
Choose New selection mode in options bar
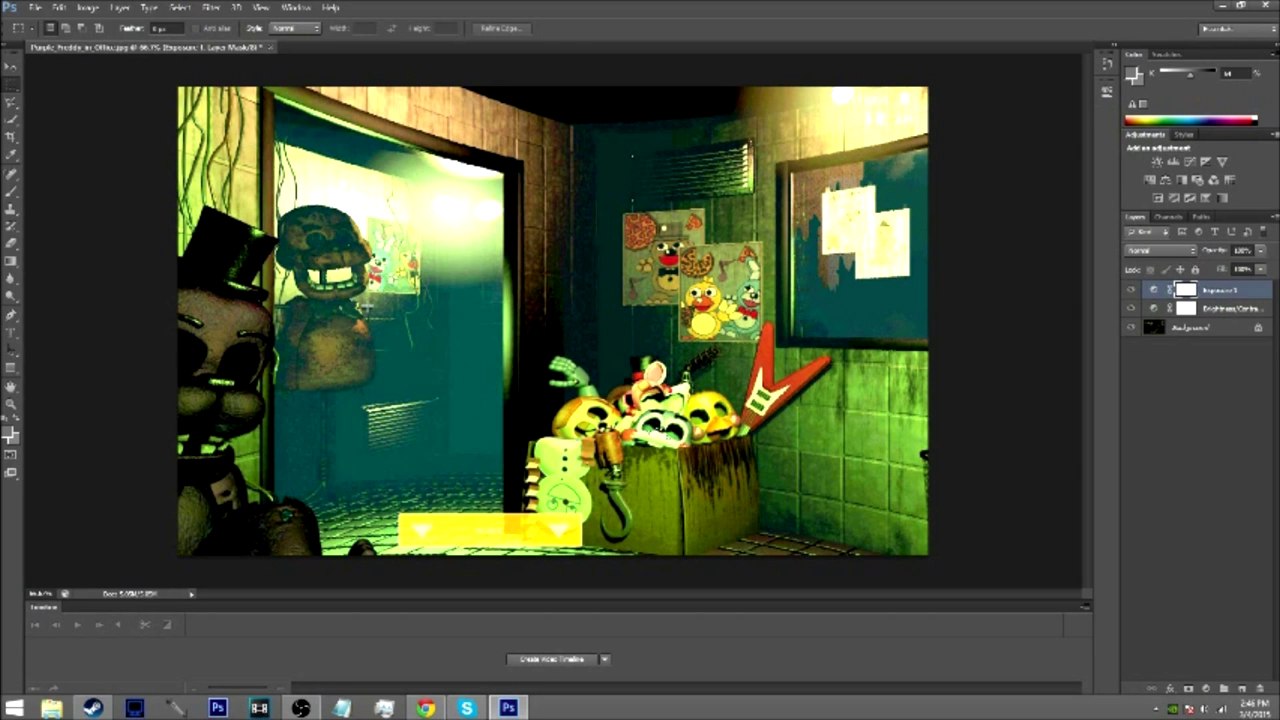coord(51,28)
